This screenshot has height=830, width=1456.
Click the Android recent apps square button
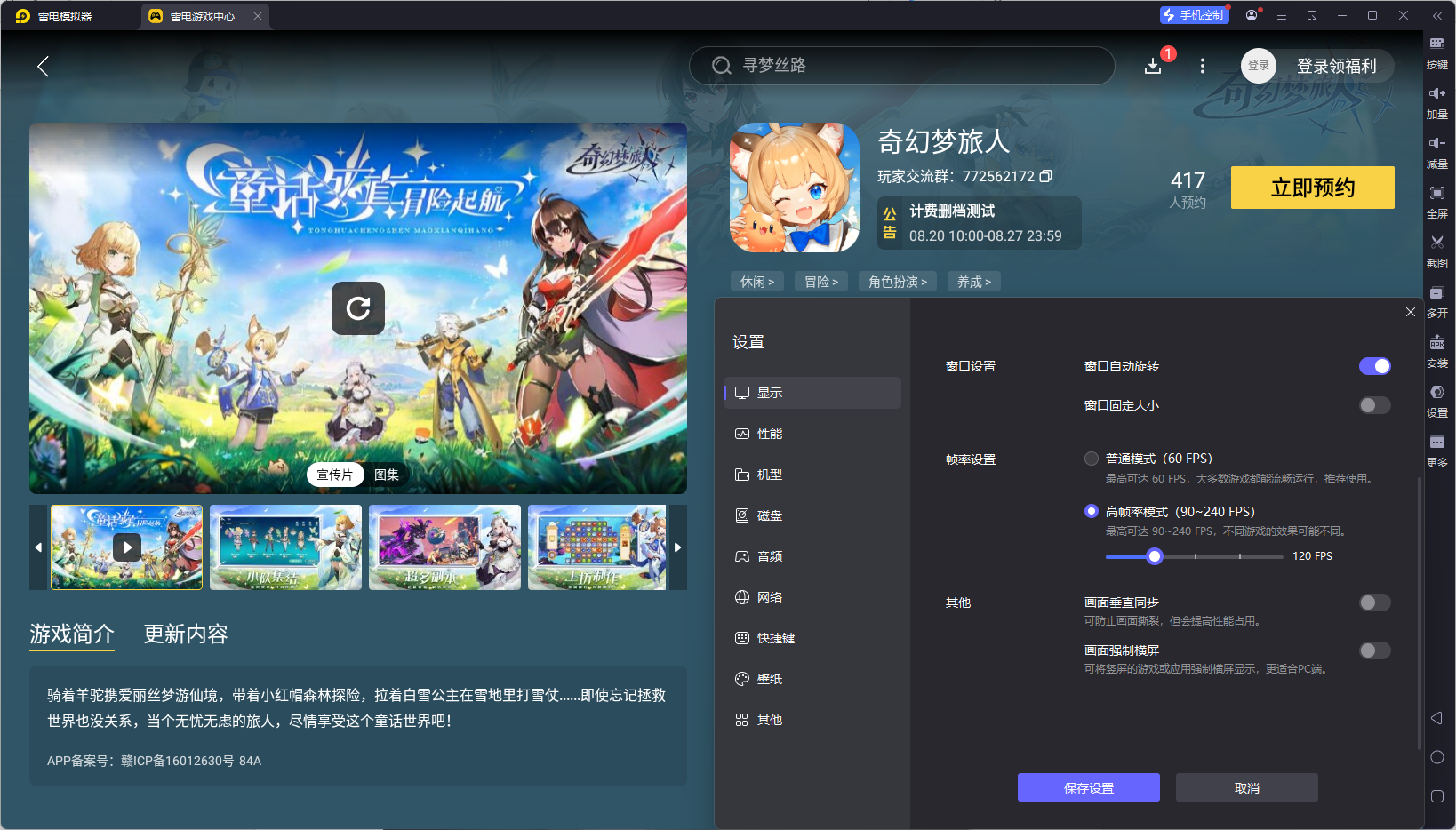click(x=1436, y=796)
